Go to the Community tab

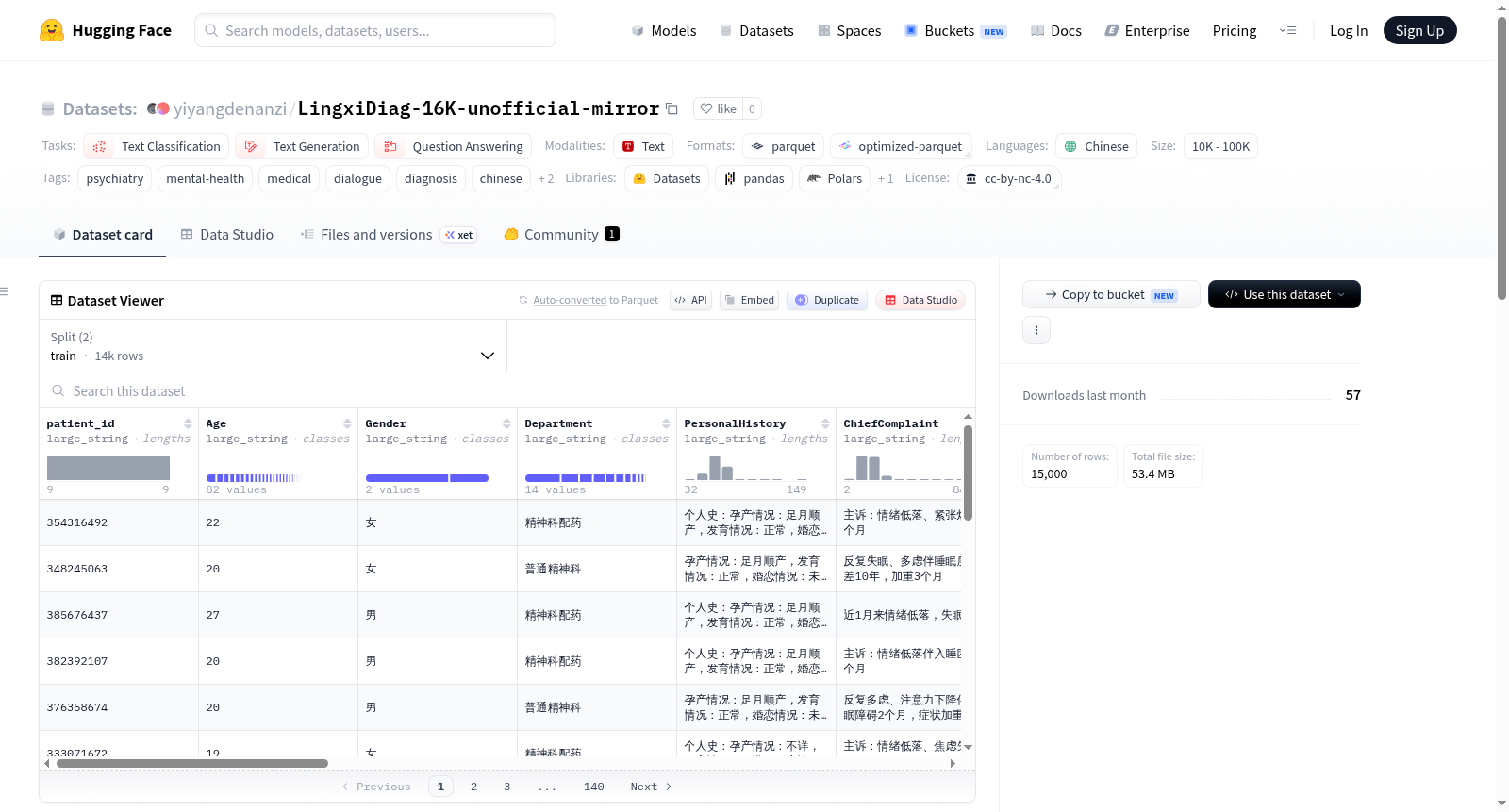pos(561,235)
